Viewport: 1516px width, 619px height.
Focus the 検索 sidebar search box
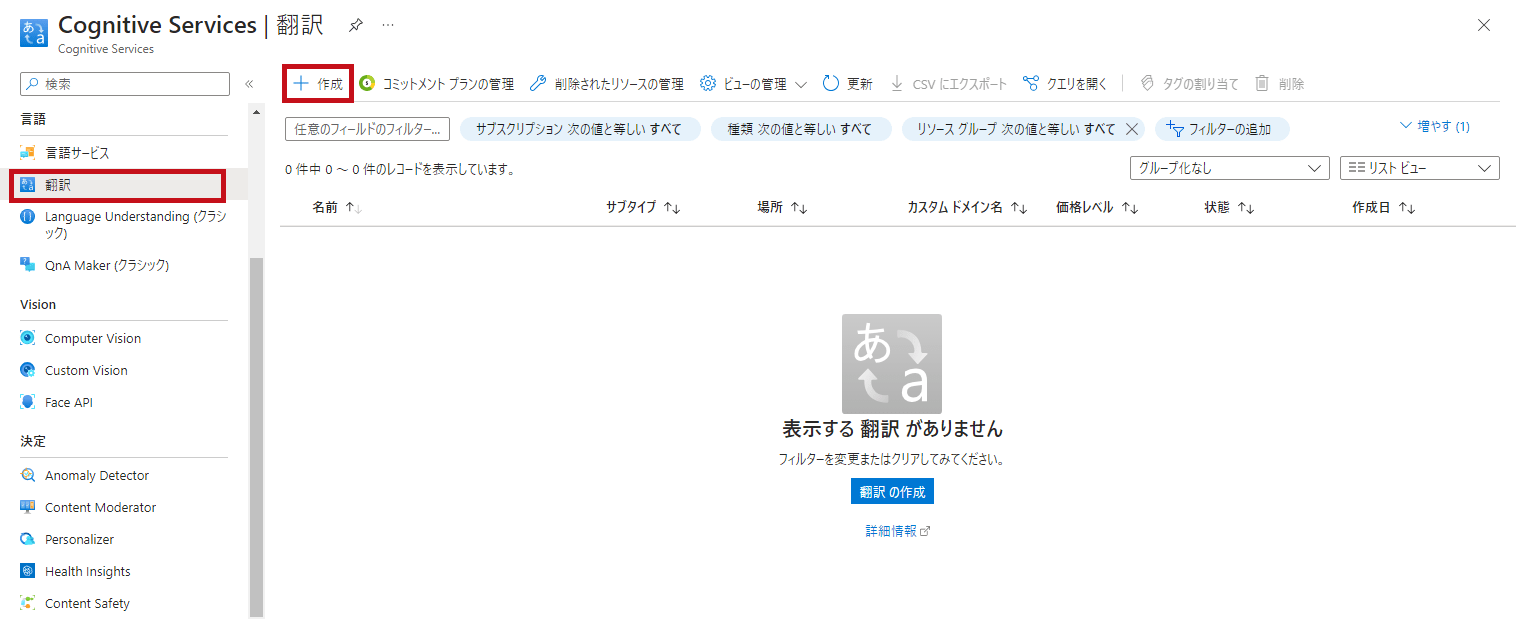(x=125, y=84)
